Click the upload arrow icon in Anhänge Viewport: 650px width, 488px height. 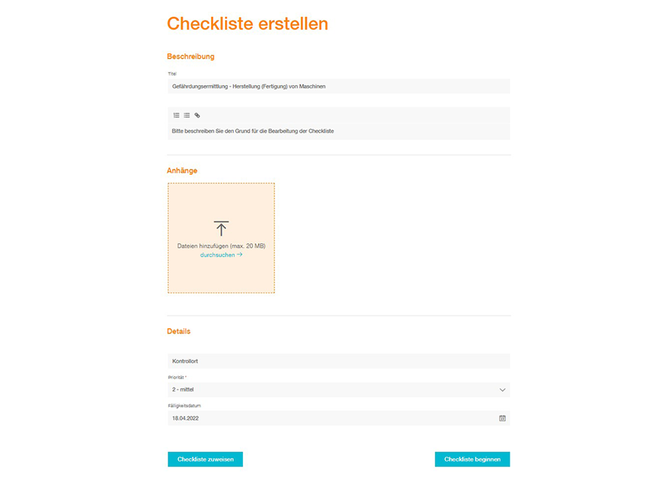point(221,228)
